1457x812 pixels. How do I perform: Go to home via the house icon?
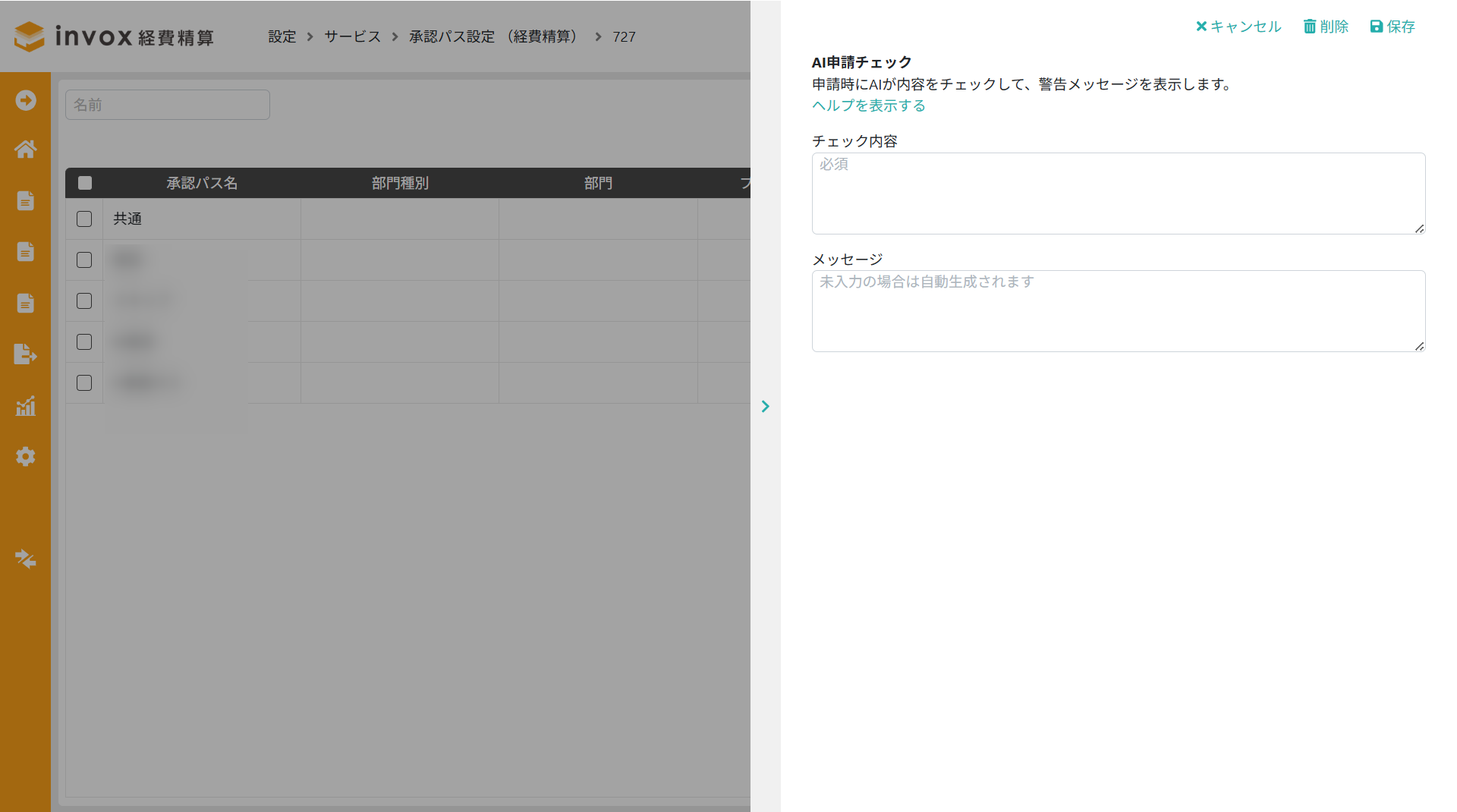tap(26, 149)
